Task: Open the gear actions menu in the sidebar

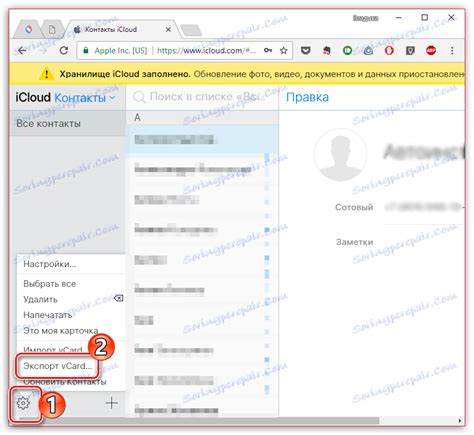Action: click(23, 403)
